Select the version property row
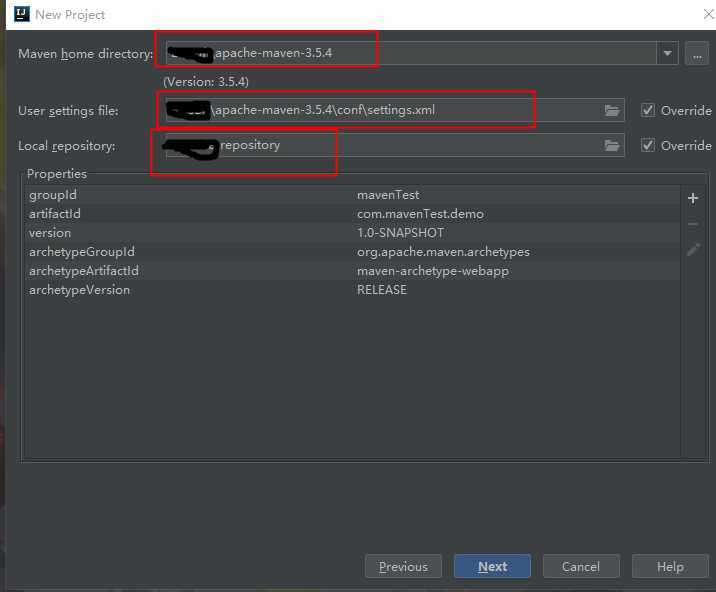Viewport: 716px width, 592px height. point(353,233)
